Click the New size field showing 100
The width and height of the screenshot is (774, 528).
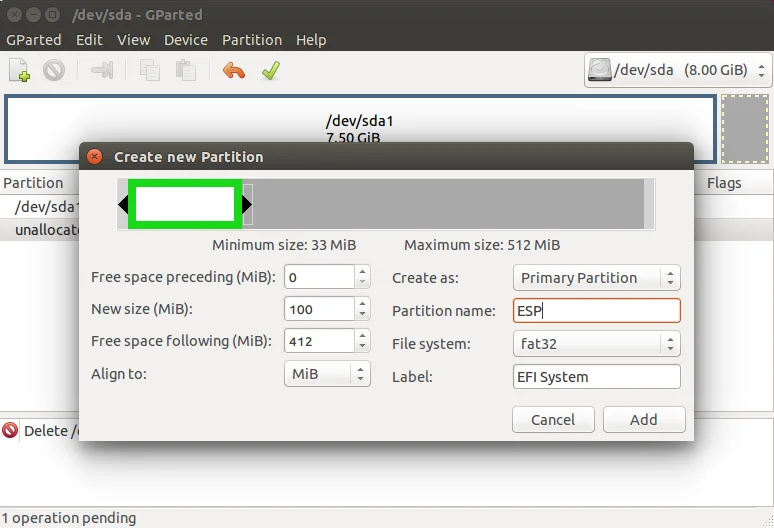tap(319, 309)
